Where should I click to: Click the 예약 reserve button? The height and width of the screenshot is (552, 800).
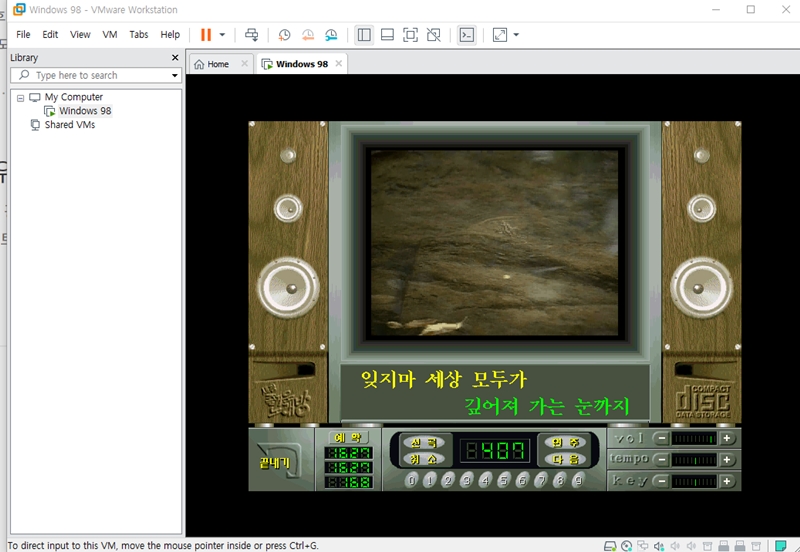(x=348, y=438)
